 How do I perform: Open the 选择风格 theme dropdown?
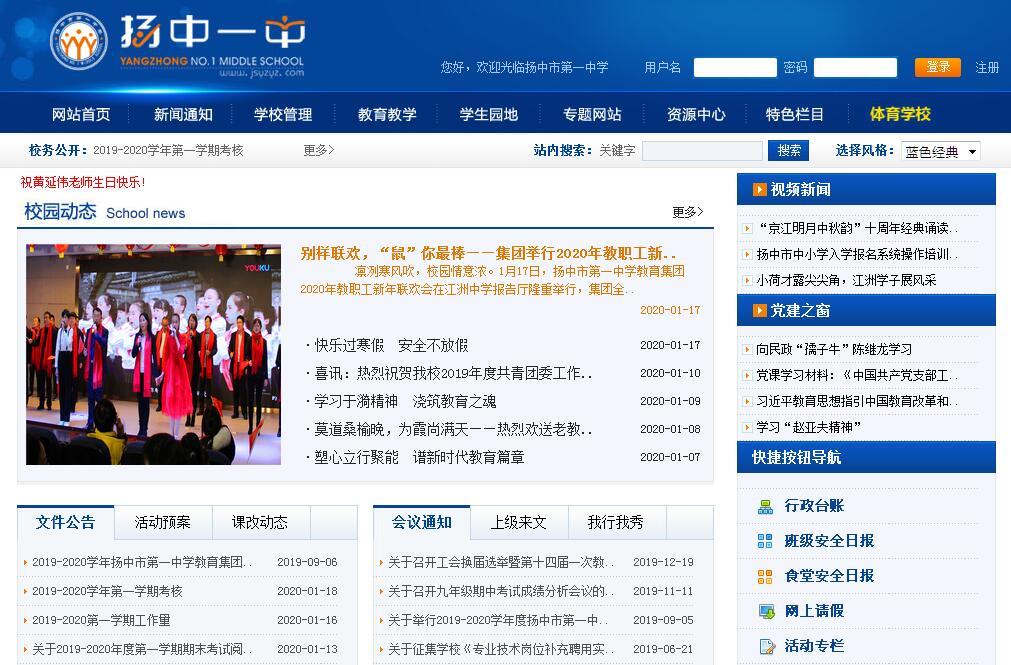click(x=940, y=151)
